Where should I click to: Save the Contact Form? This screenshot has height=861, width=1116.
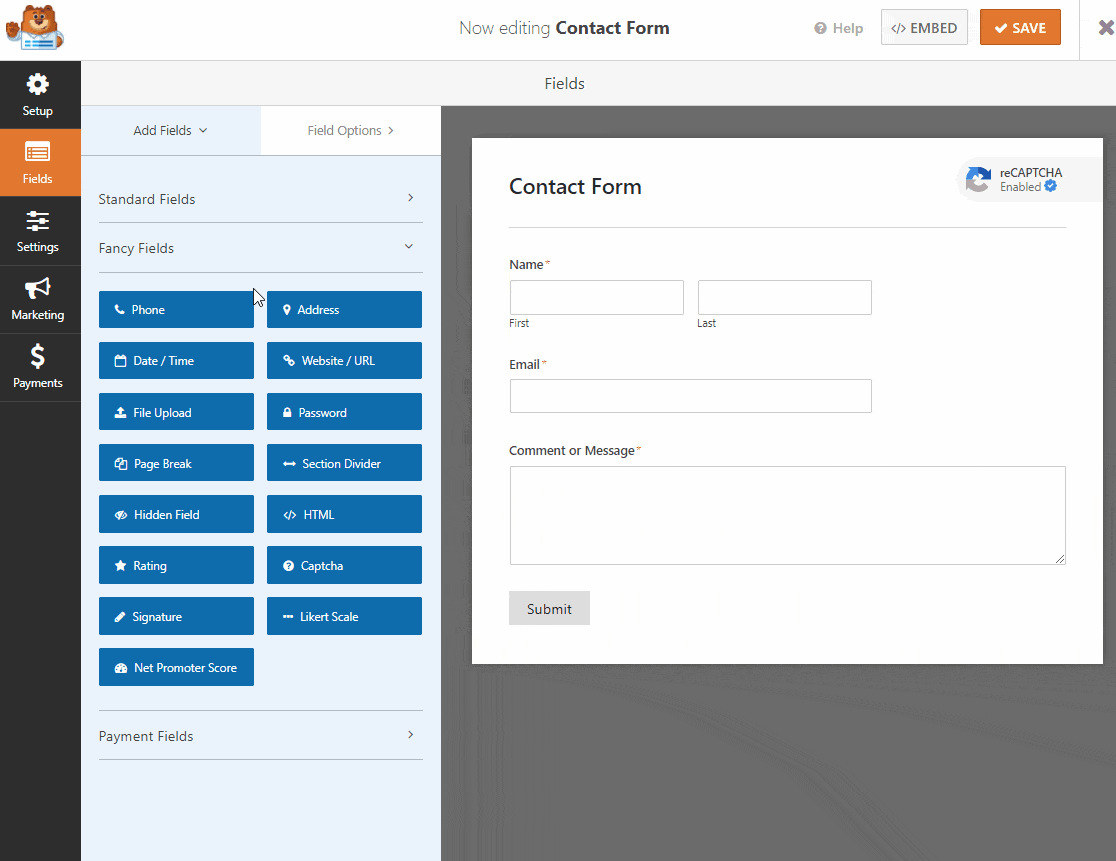(1020, 27)
